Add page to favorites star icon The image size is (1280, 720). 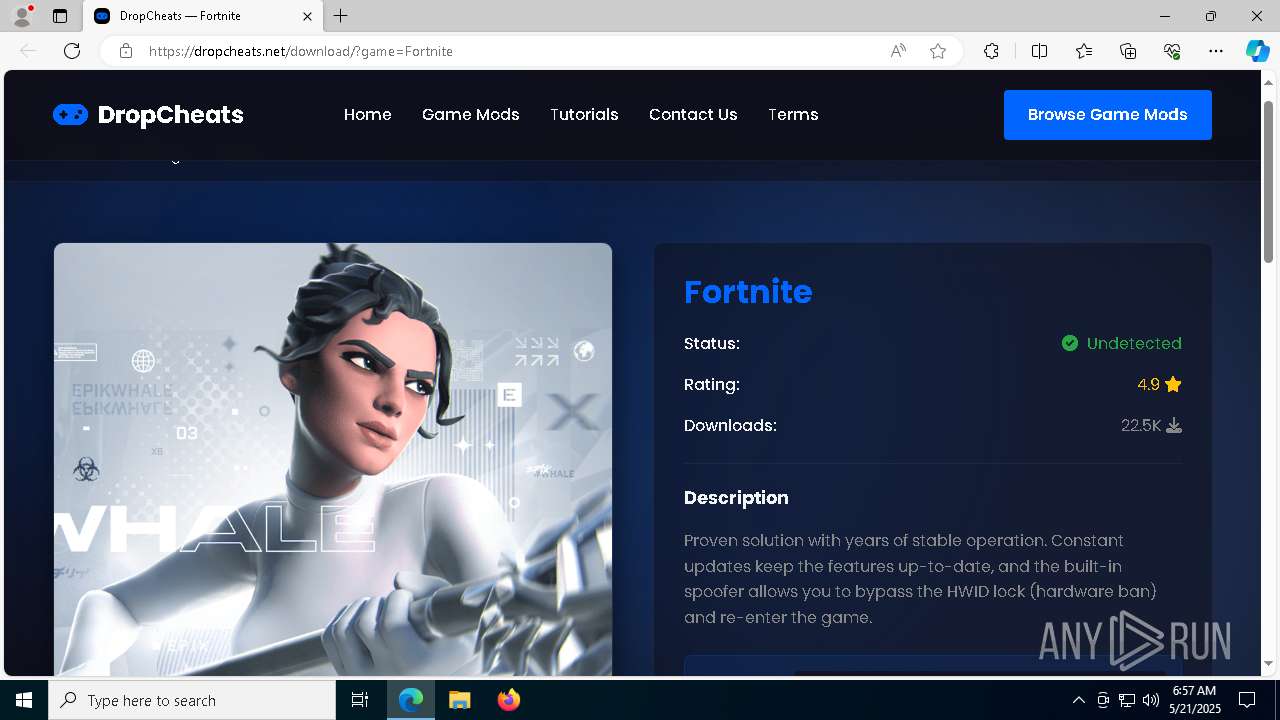(938, 51)
